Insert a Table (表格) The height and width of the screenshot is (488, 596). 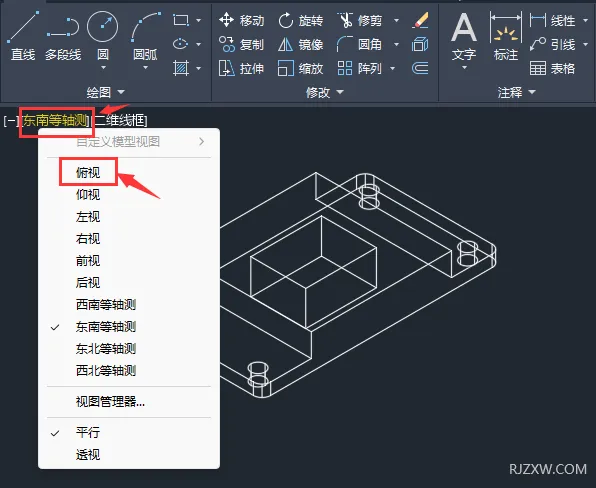552,69
